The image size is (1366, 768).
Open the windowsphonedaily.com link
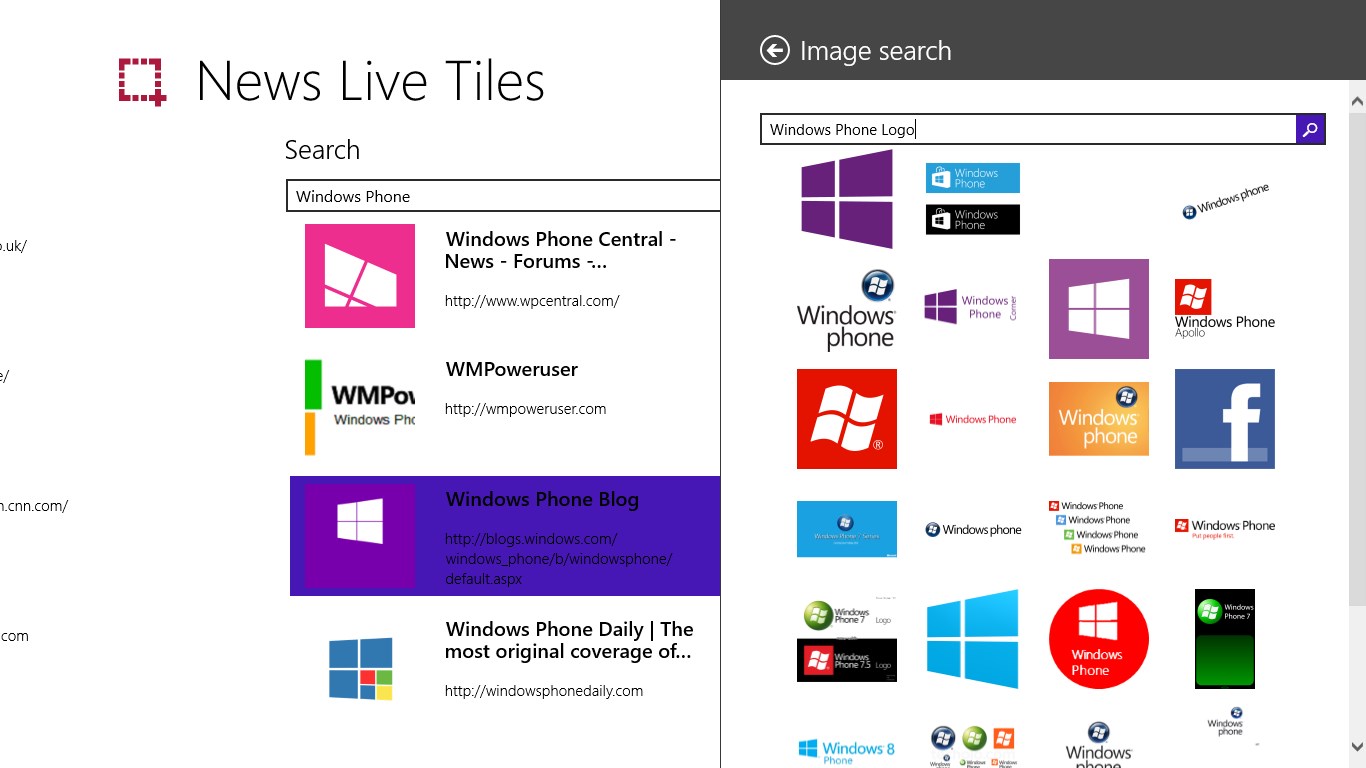coord(543,690)
